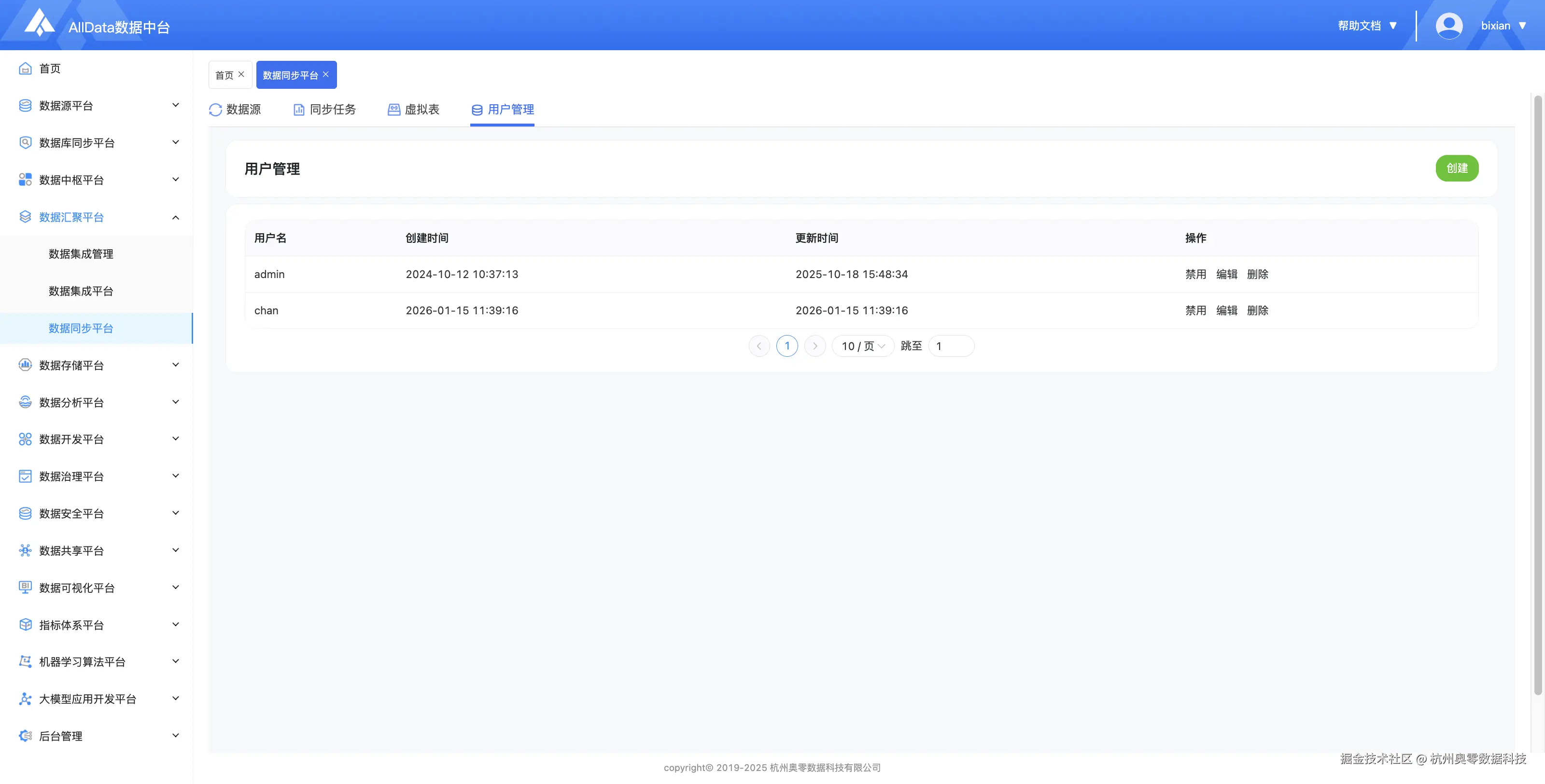1545x784 pixels.
Task: Click the user avatar icon
Action: pyautogui.click(x=1448, y=26)
